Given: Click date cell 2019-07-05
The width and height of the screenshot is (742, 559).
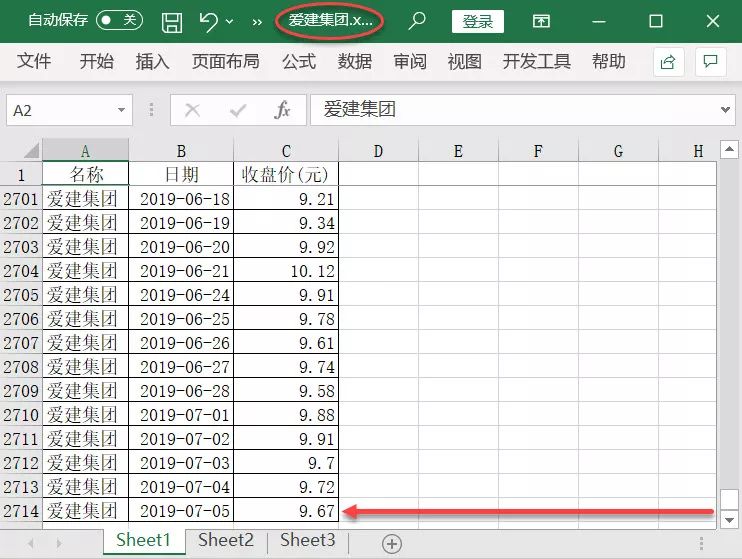Looking at the screenshot, I should tap(181, 511).
